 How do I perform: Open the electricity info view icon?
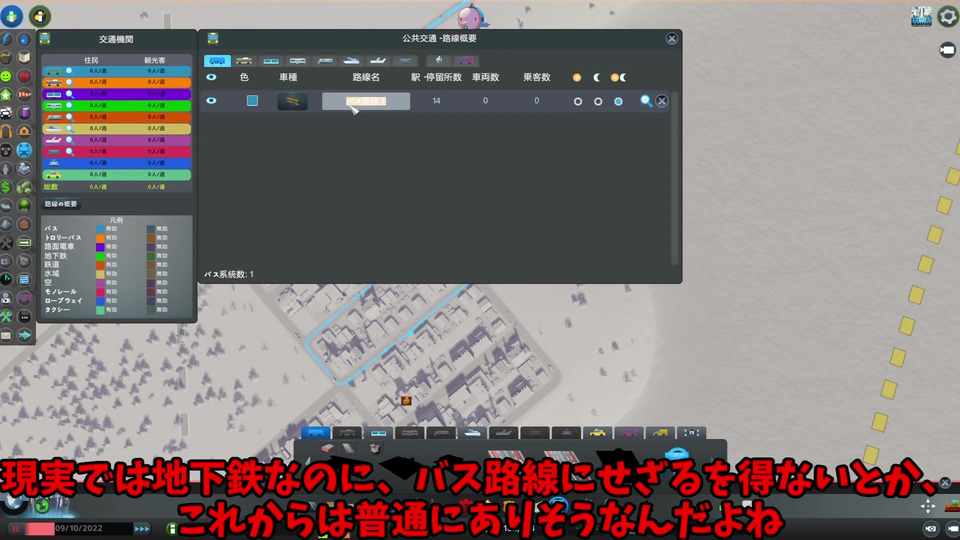6,39
